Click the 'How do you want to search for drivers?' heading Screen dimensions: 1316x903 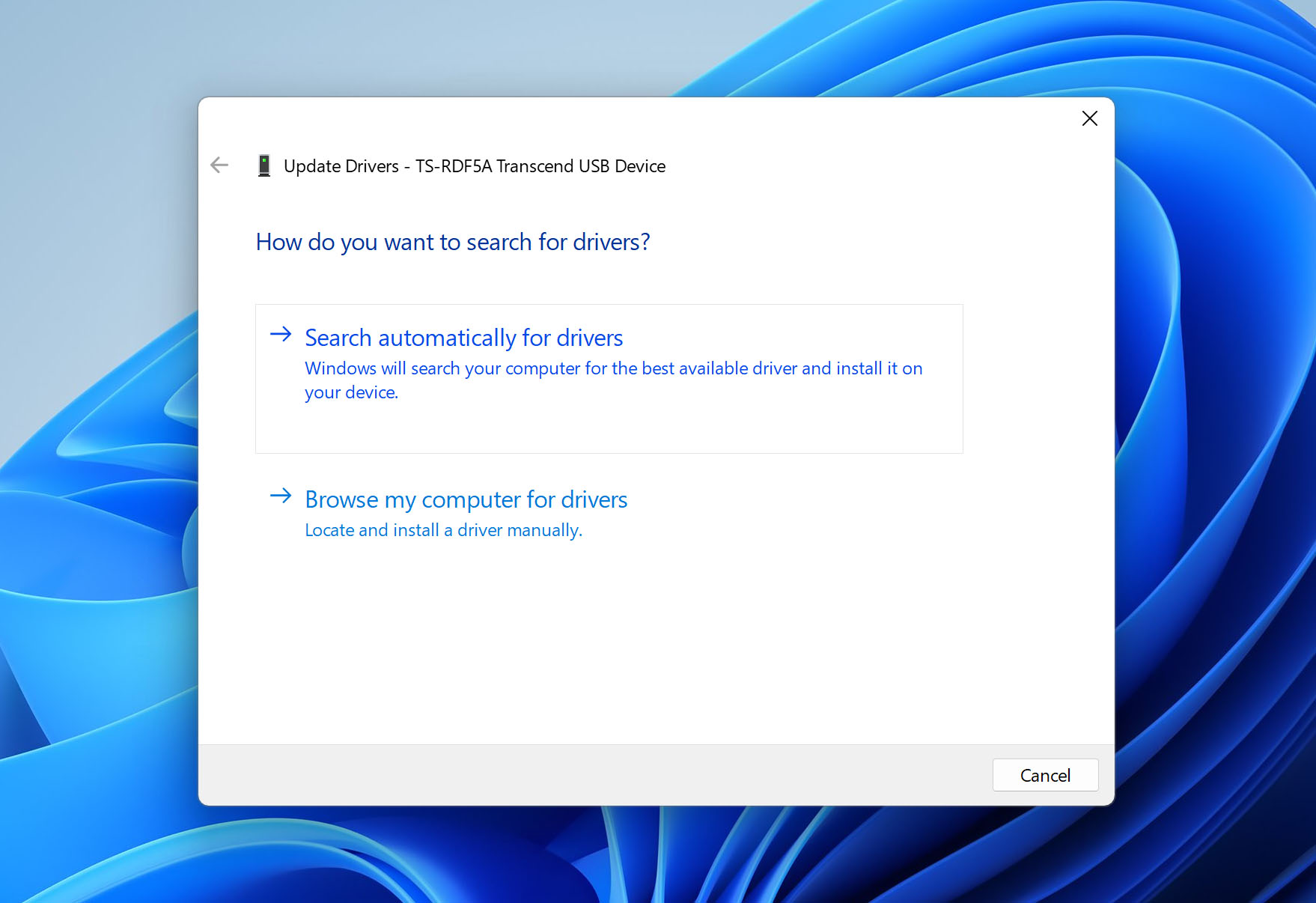pyautogui.click(x=452, y=241)
